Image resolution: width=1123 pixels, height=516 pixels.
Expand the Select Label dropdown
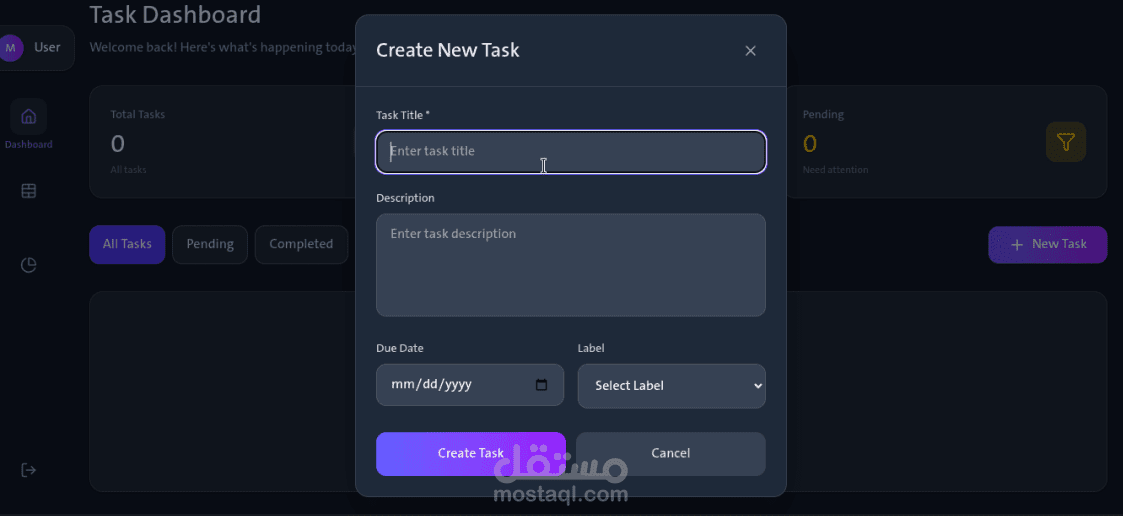(671, 386)
